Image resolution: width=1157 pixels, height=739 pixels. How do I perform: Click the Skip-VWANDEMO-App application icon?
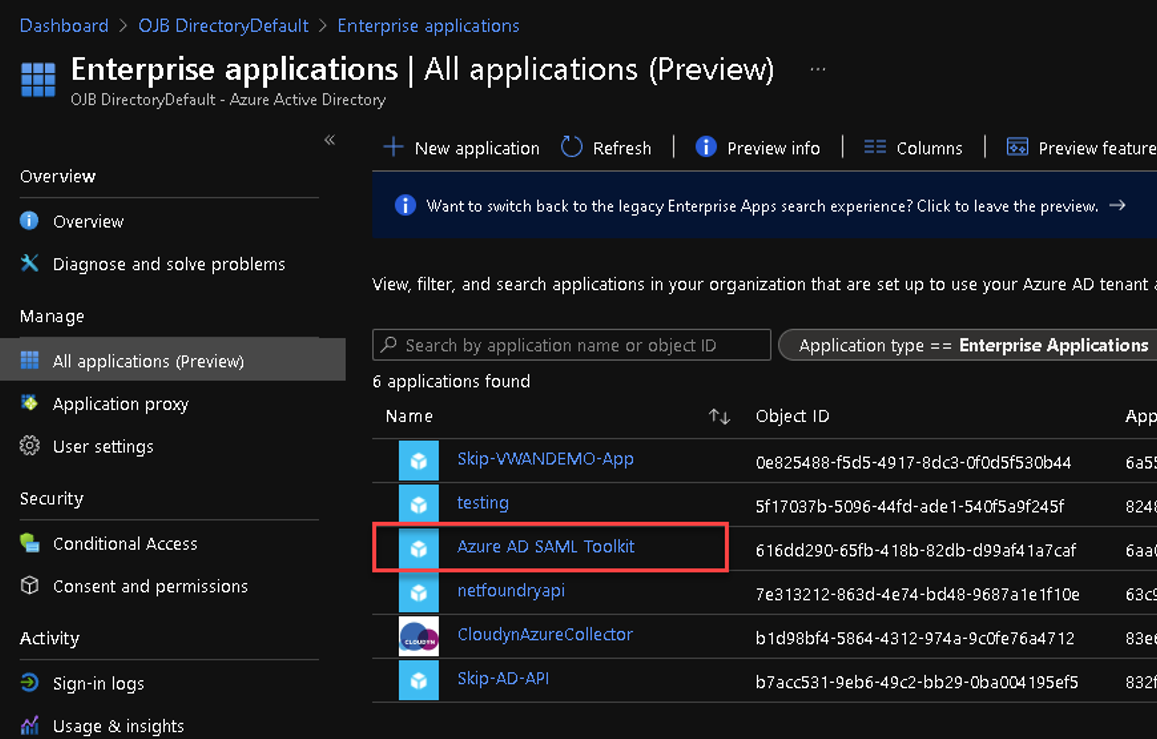pyautogui.click(x=418, y=461)
